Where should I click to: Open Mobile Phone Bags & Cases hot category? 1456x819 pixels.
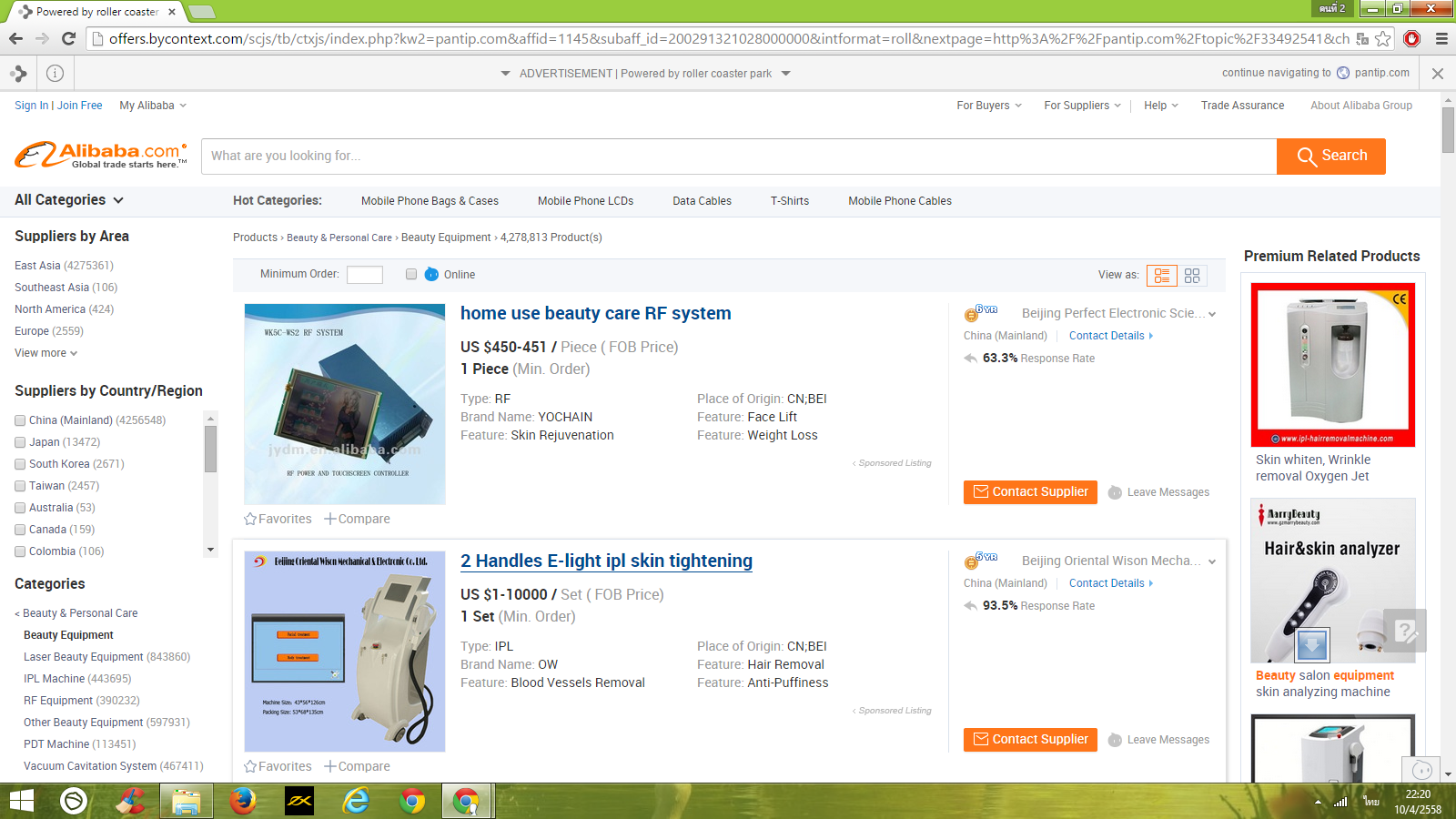point(430,201)
